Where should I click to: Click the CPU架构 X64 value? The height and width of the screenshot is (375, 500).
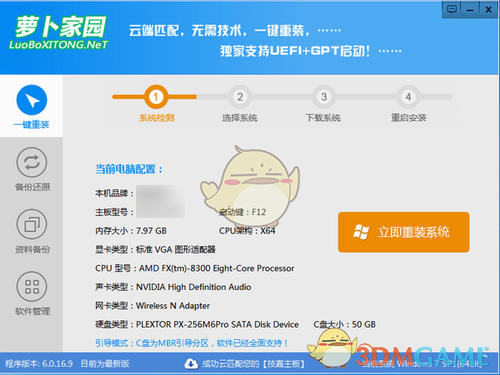[x=247, y=231]
